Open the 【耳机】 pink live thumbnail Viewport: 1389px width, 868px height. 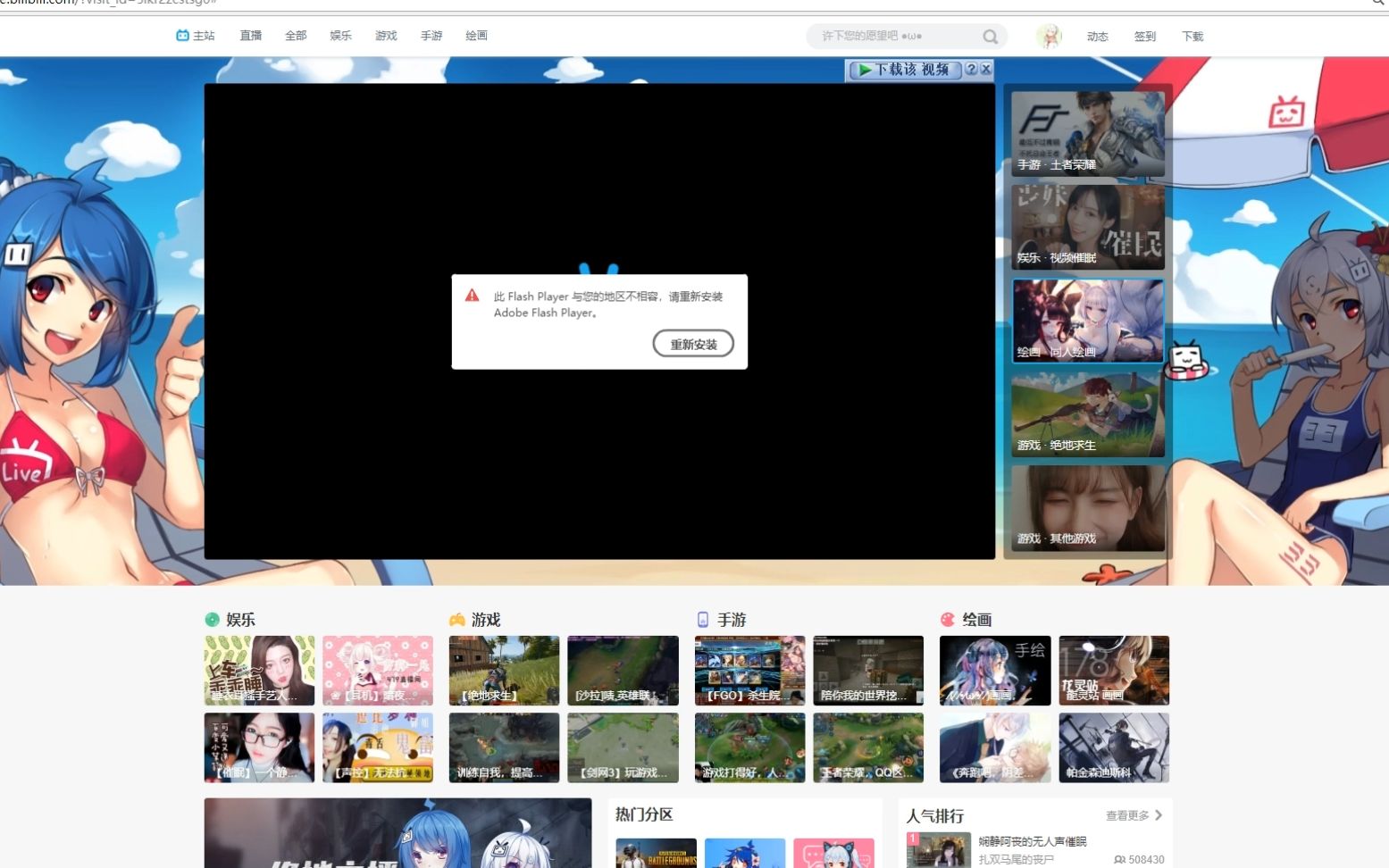coord(378,671)
